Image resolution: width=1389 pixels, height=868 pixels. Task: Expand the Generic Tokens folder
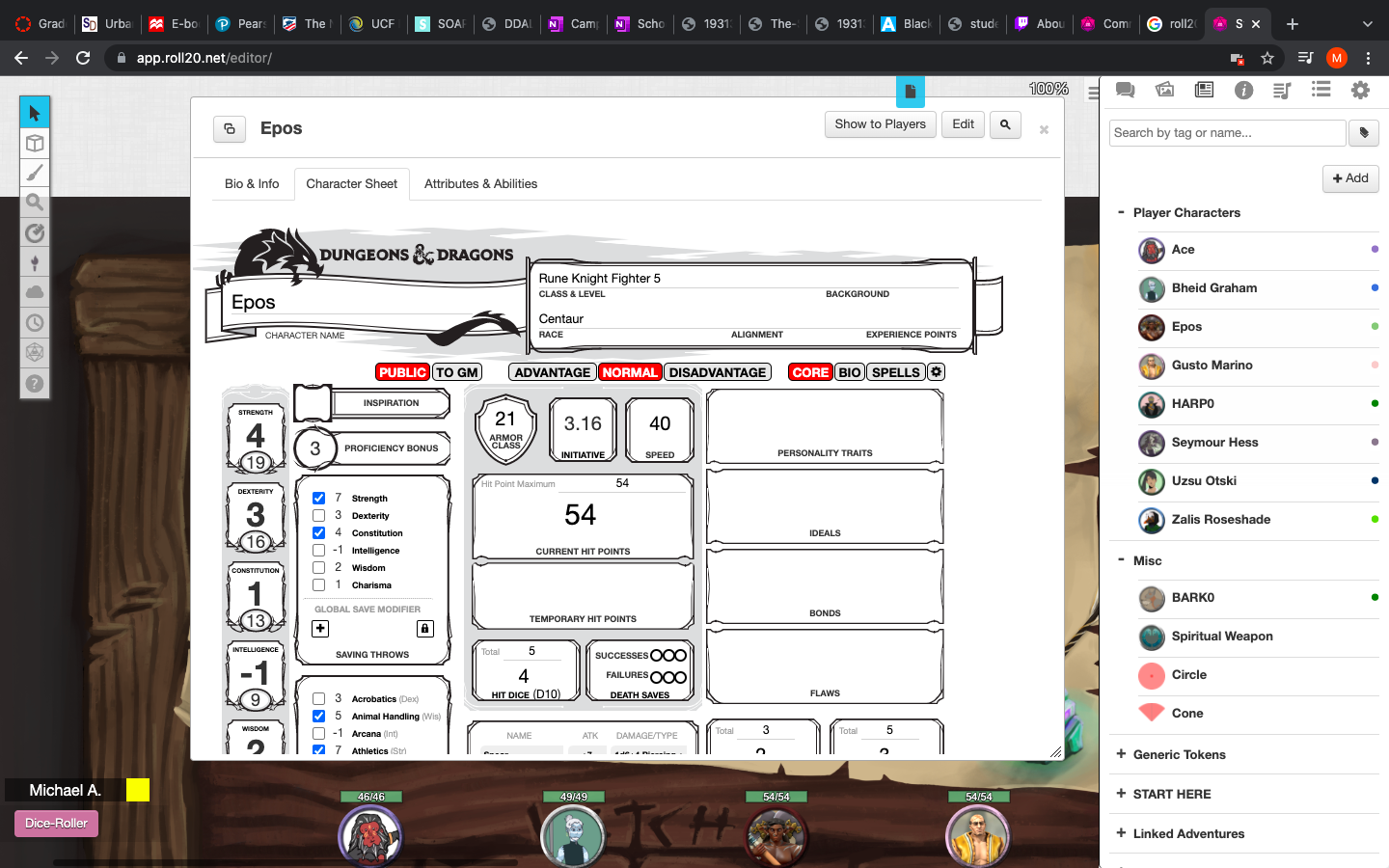pos(1121,754)
